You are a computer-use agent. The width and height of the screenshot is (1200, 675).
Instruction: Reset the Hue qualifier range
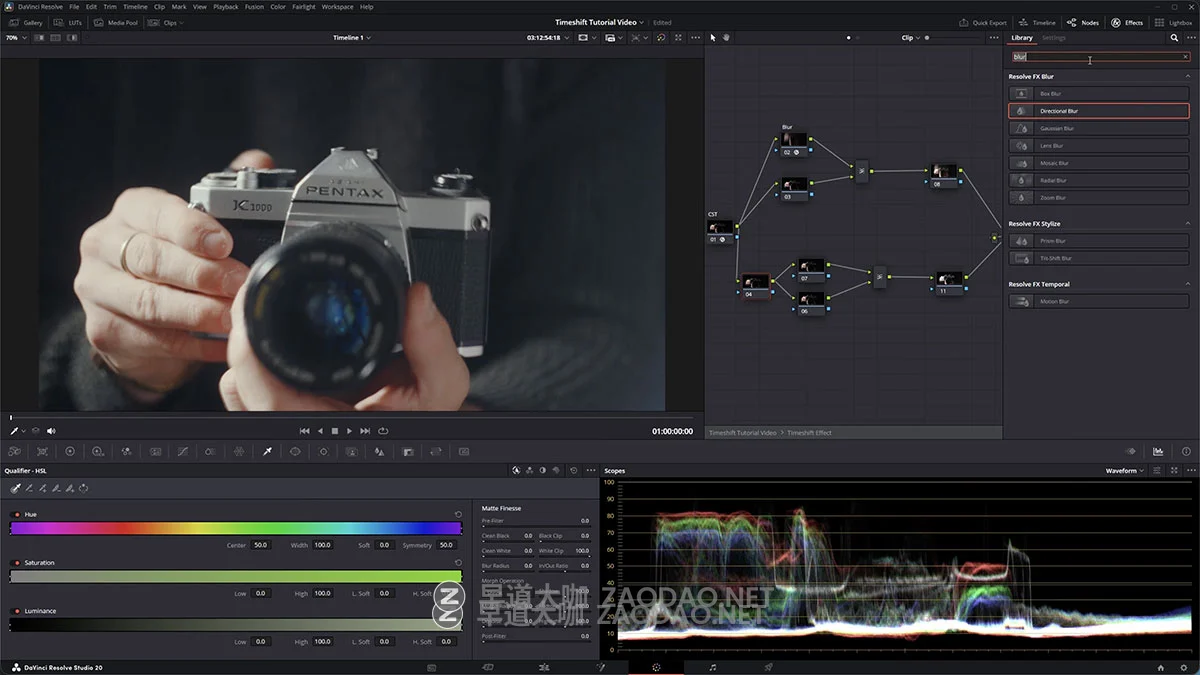click(458, 514)
